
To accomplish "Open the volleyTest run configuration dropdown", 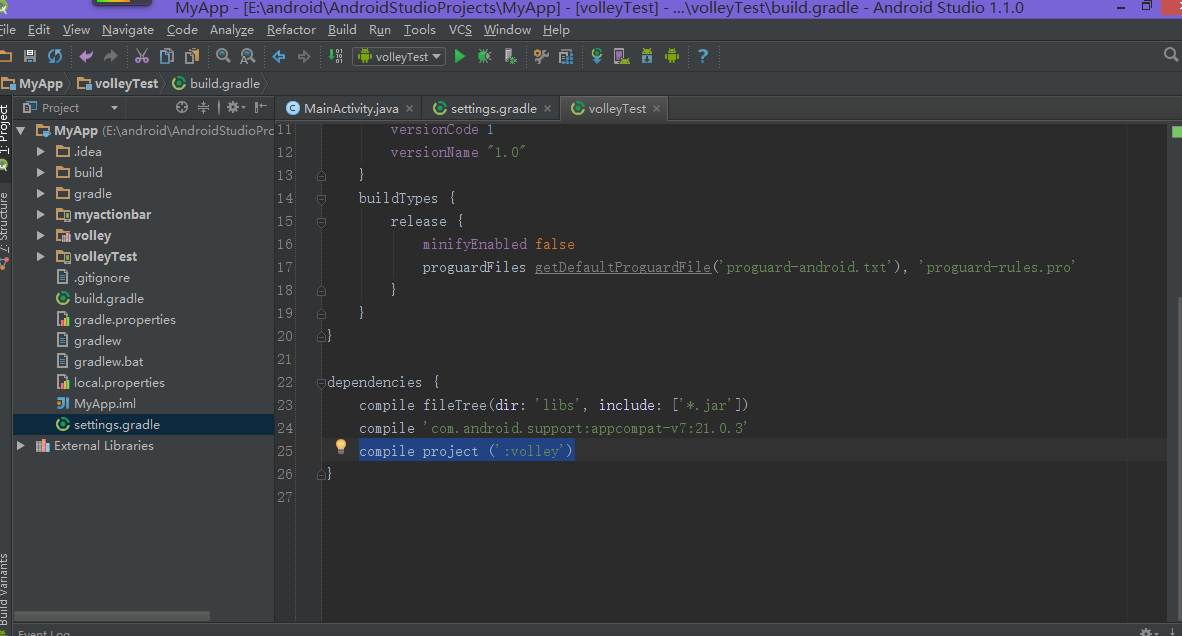I will tap(399, 57).
